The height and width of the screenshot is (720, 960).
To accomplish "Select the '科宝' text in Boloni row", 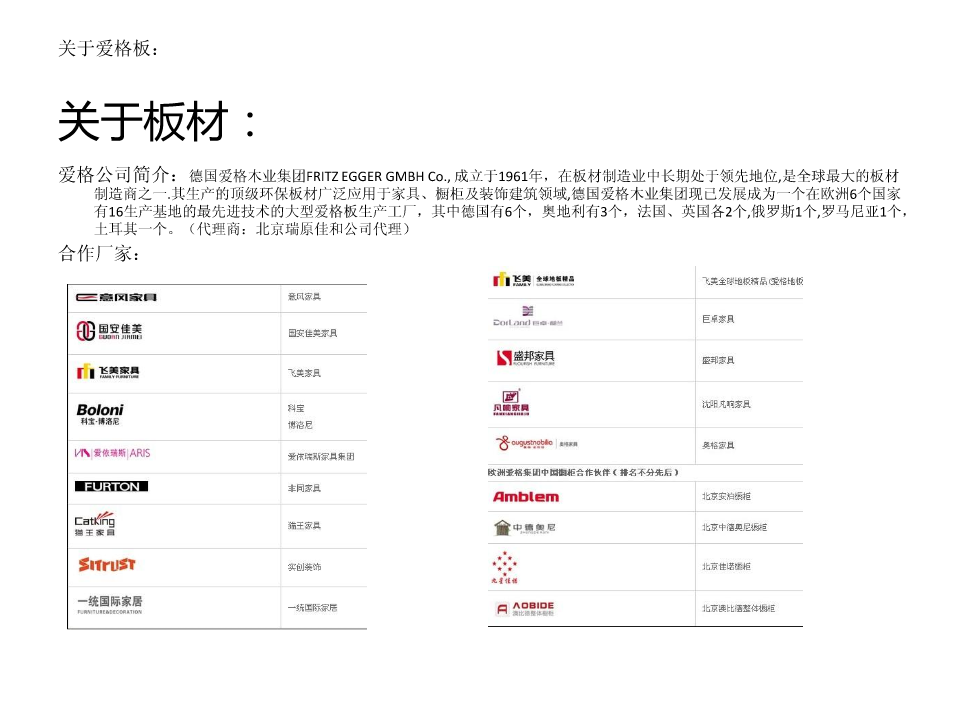I will pos(296,408).
